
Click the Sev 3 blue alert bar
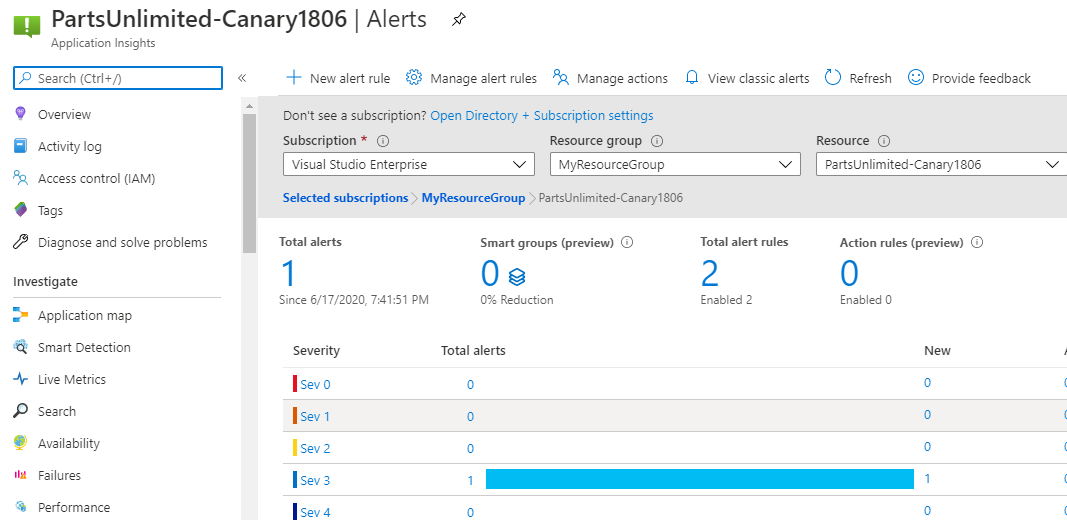700,479
